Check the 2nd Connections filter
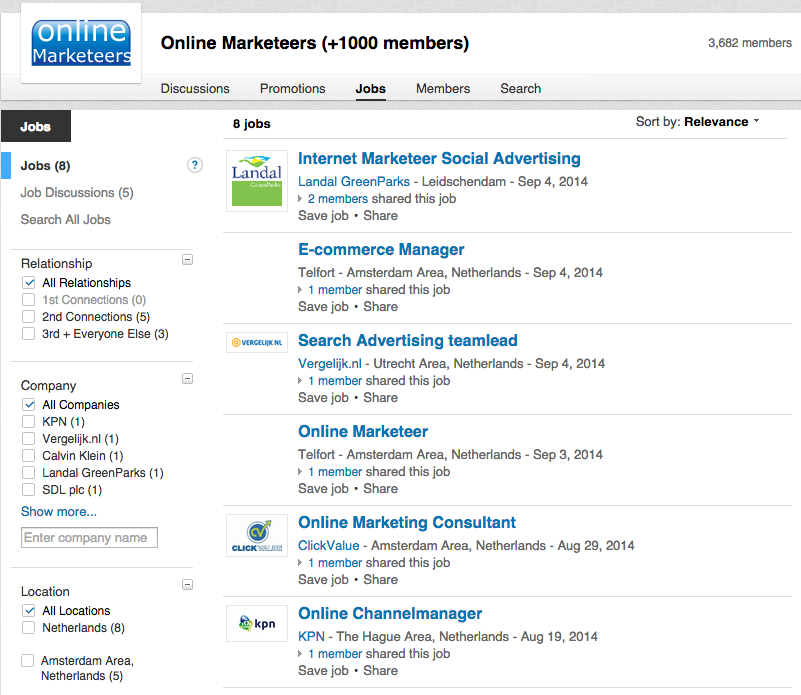The width and height of the screenshot is (801, 695). (29, 317)
